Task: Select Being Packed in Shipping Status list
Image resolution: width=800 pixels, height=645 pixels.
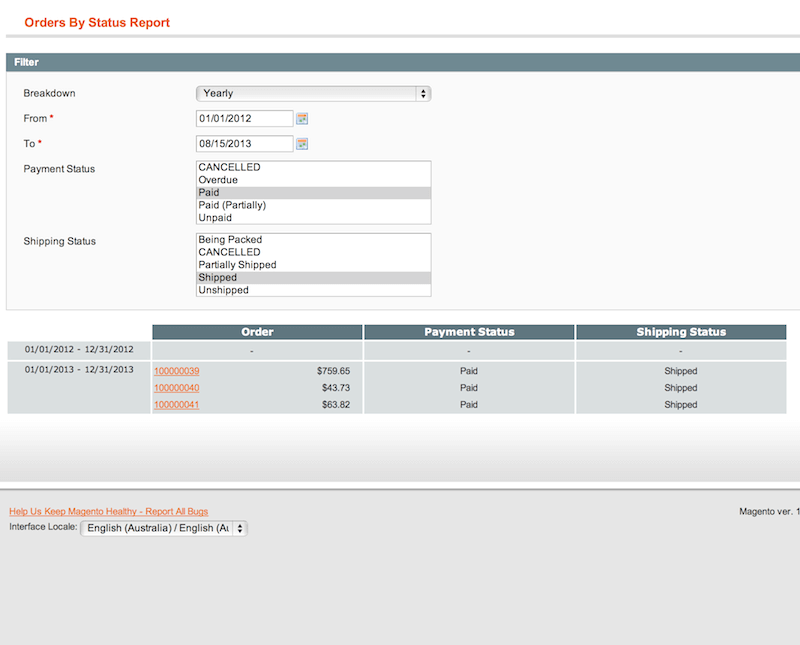Action: [230, 240]
